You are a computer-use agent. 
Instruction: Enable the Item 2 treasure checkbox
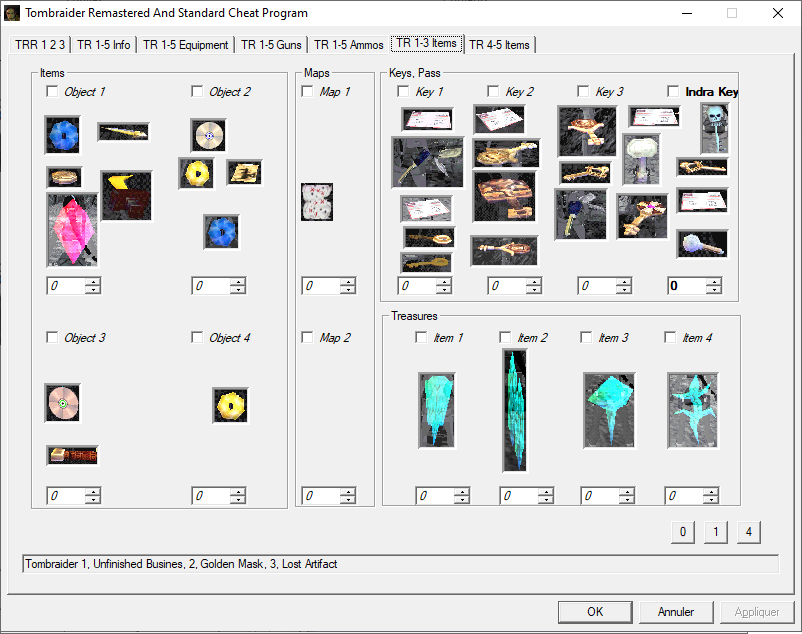tap(505, 337)
